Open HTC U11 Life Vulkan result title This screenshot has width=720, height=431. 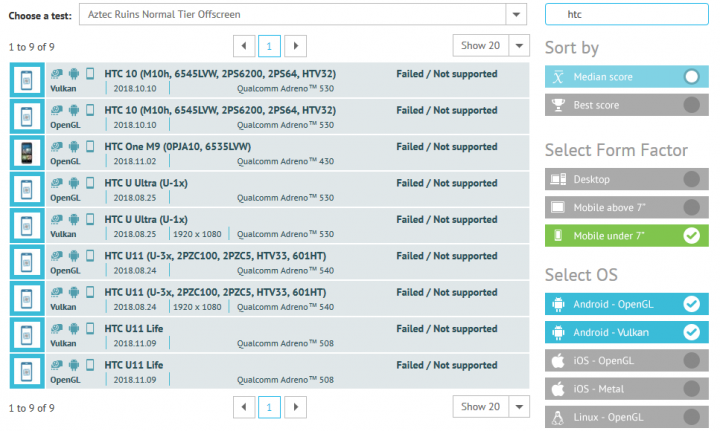pyautogui.click(x=134, y=329)
